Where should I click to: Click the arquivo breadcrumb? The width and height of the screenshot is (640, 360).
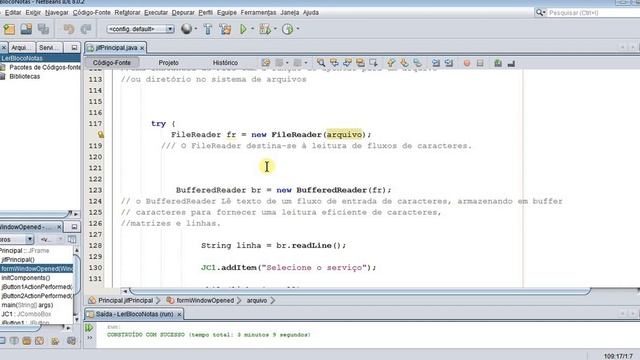click(x=257, y=300)
